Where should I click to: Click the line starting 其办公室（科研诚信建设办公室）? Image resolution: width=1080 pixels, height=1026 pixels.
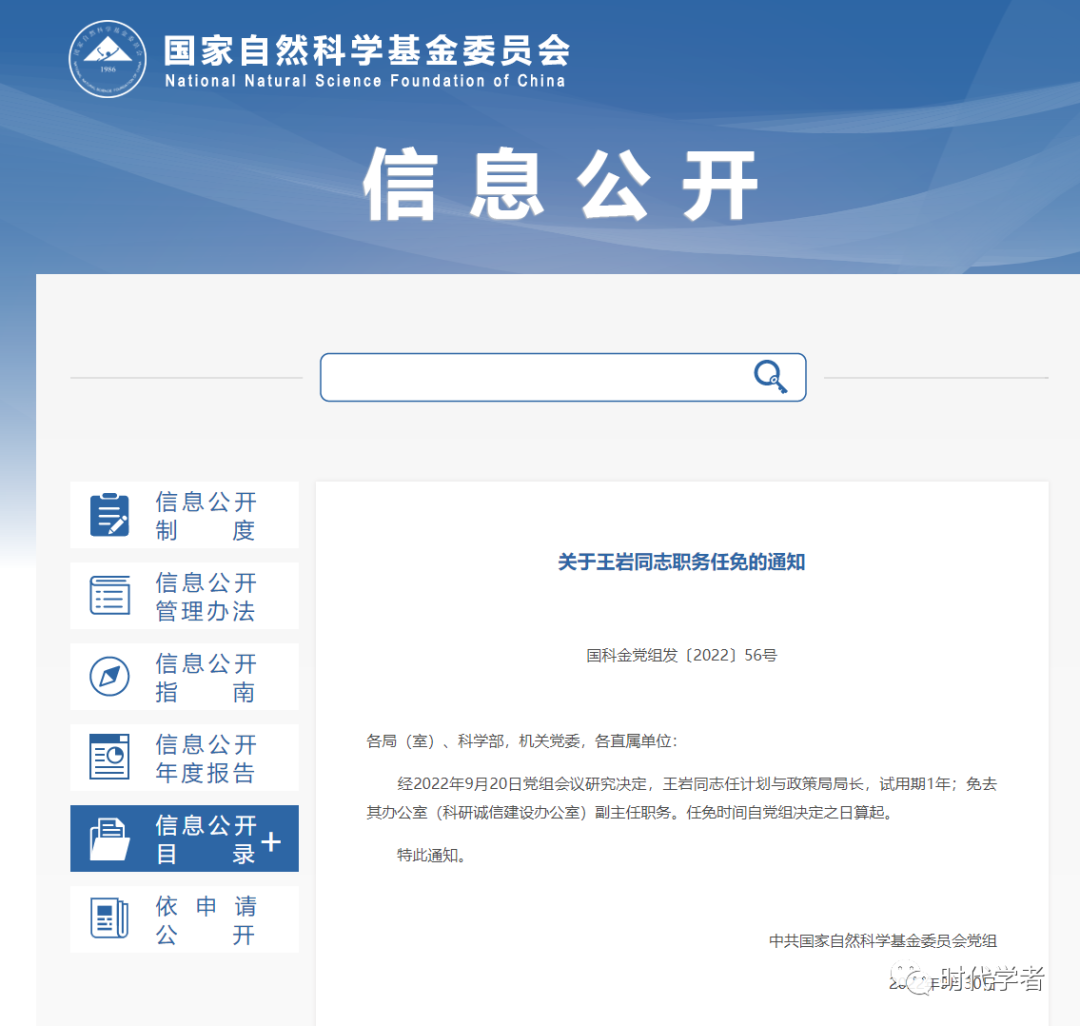pos(630,813)
